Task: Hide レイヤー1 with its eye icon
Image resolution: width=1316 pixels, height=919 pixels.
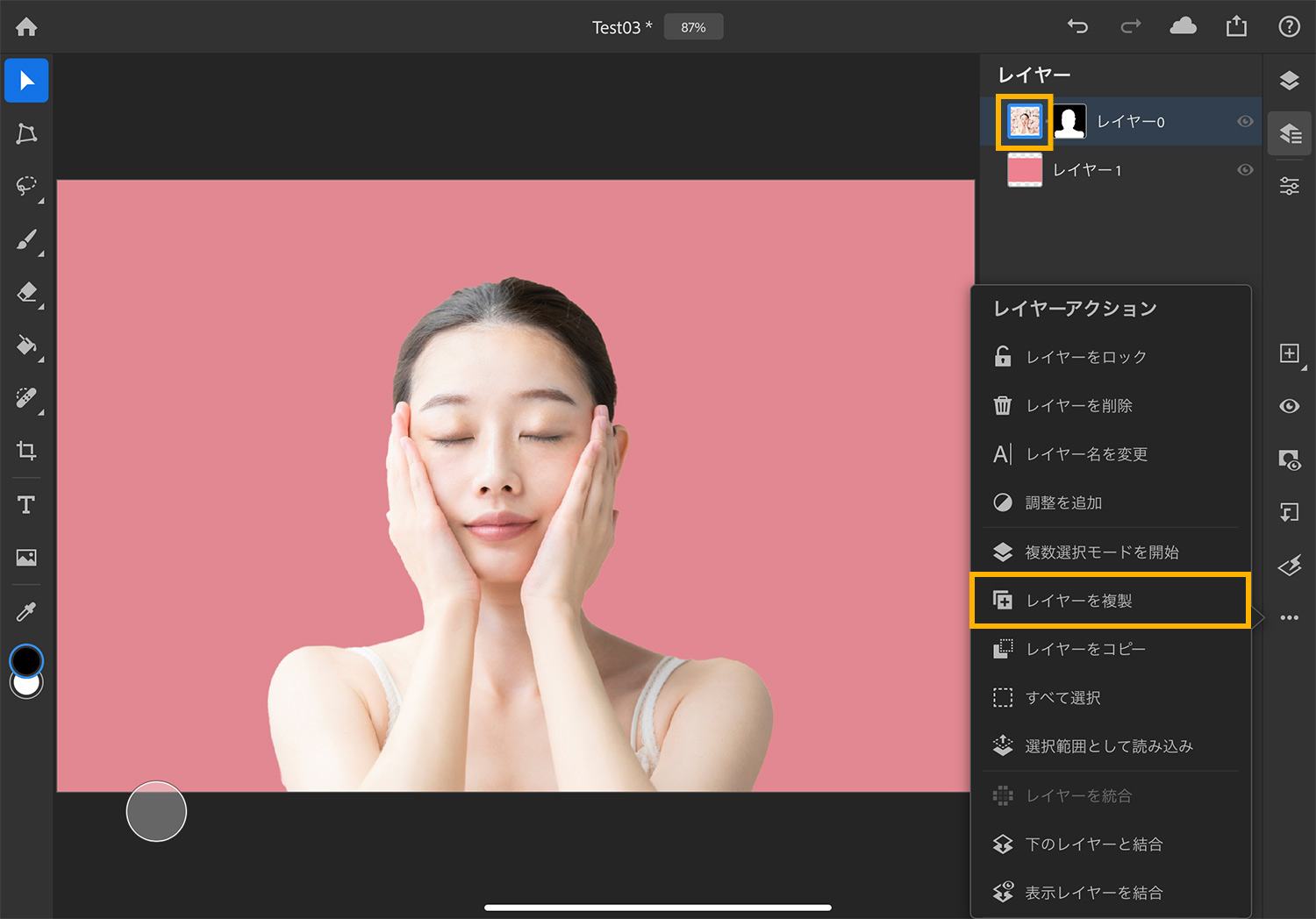Action: [x=1245, y=170]
